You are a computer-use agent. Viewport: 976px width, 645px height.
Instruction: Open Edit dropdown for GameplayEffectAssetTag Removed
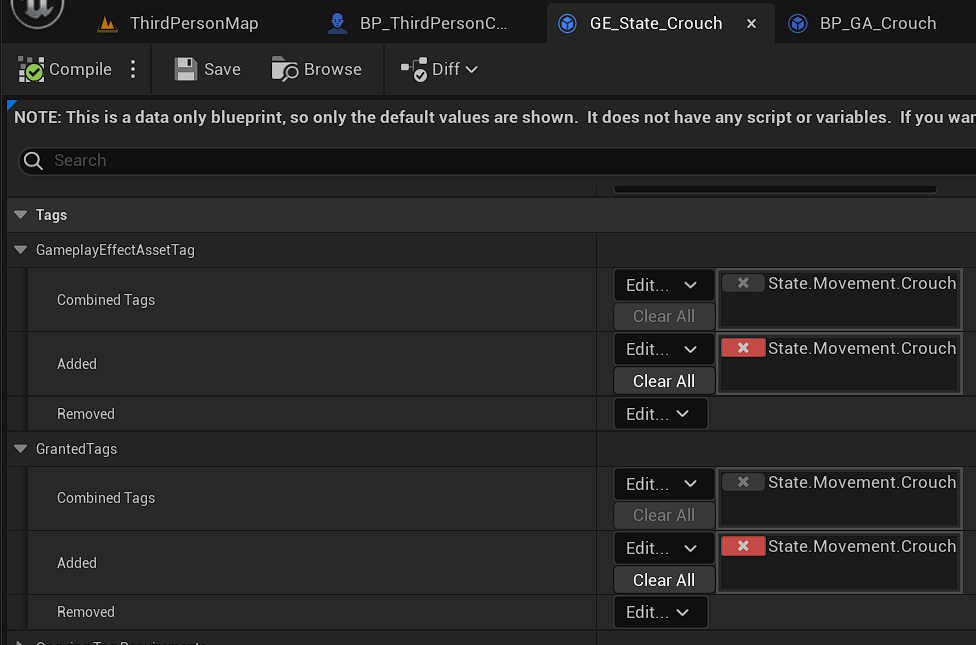[x=660, y=414]
